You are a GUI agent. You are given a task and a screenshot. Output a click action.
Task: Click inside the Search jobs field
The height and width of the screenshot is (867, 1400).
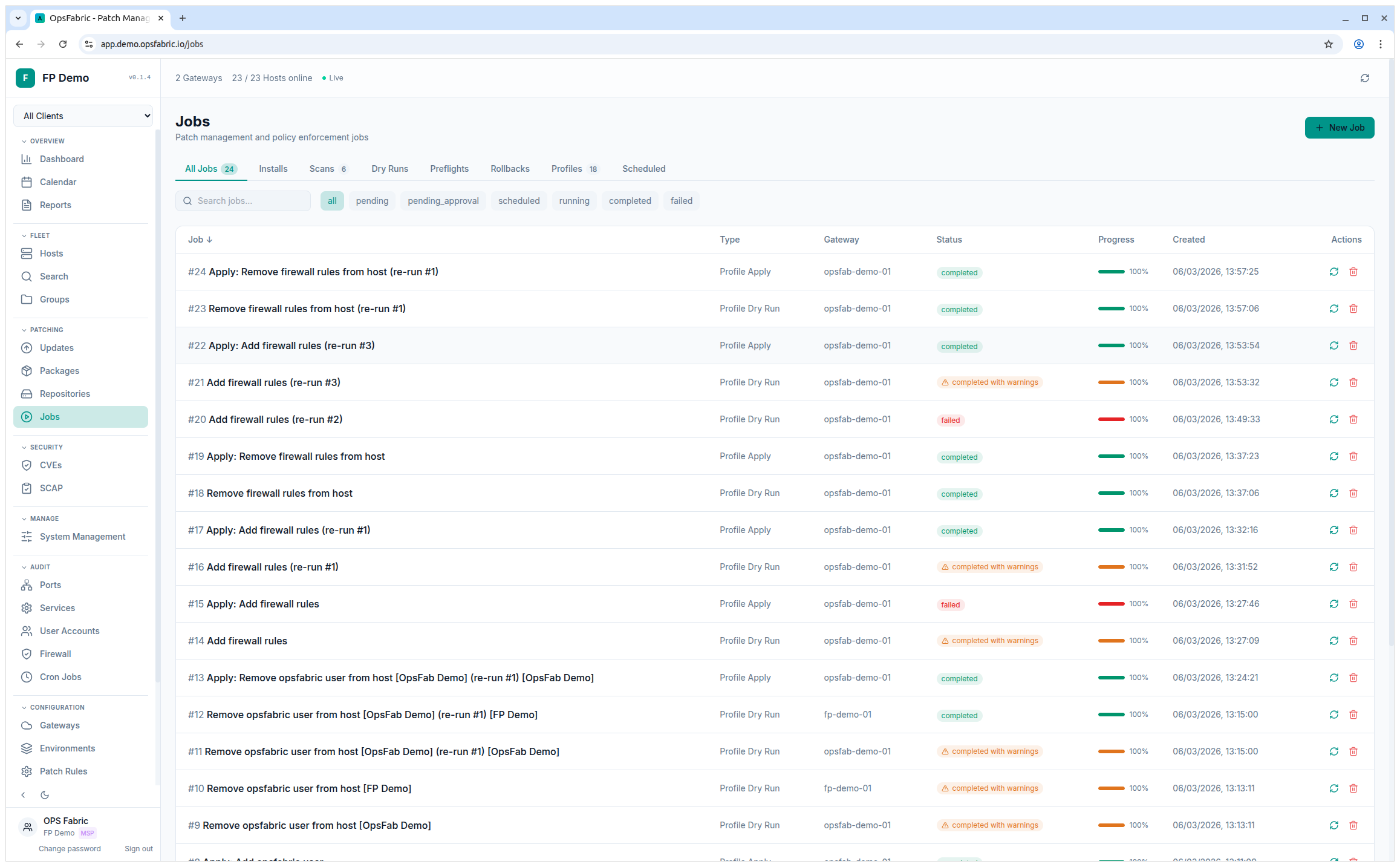pyautogui.click(x=243, y=200)
